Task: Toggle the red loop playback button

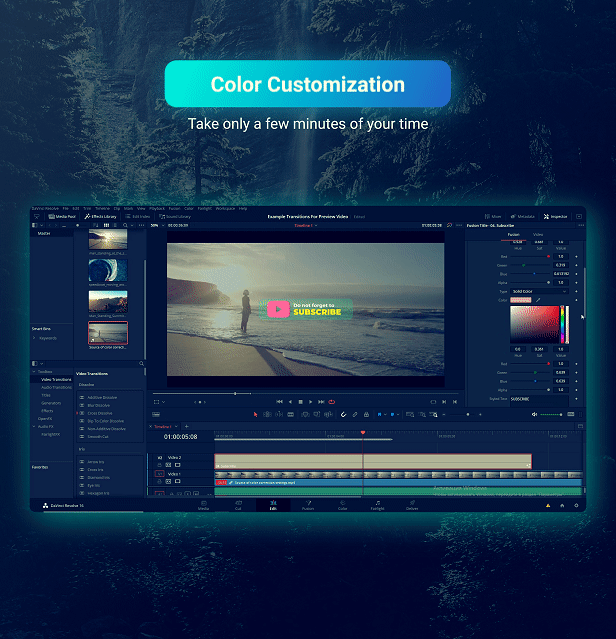Action: pos(332,402)
